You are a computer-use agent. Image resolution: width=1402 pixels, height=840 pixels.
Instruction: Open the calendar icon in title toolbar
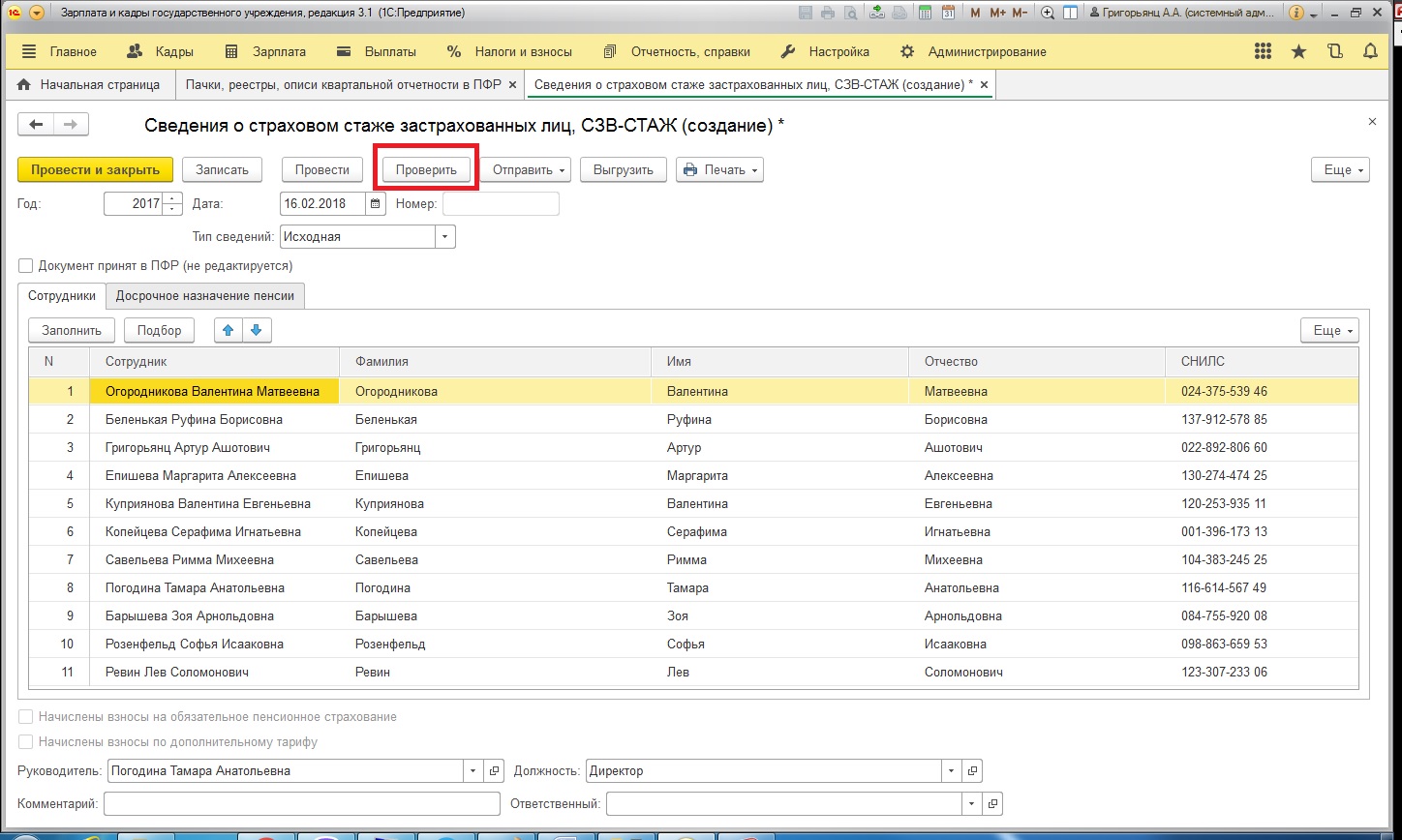[948, 13]
